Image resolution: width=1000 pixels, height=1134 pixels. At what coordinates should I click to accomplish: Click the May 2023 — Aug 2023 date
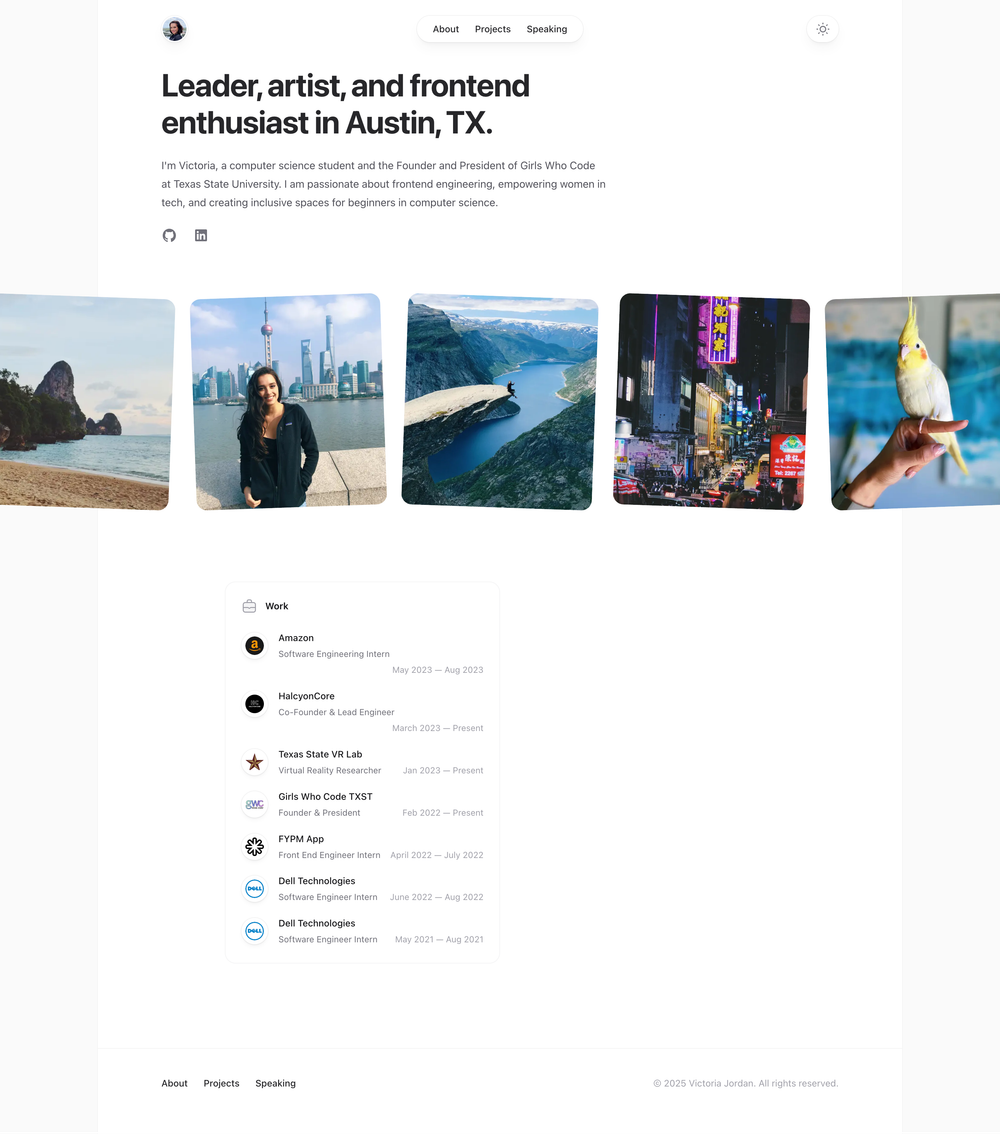coord(437,670)
